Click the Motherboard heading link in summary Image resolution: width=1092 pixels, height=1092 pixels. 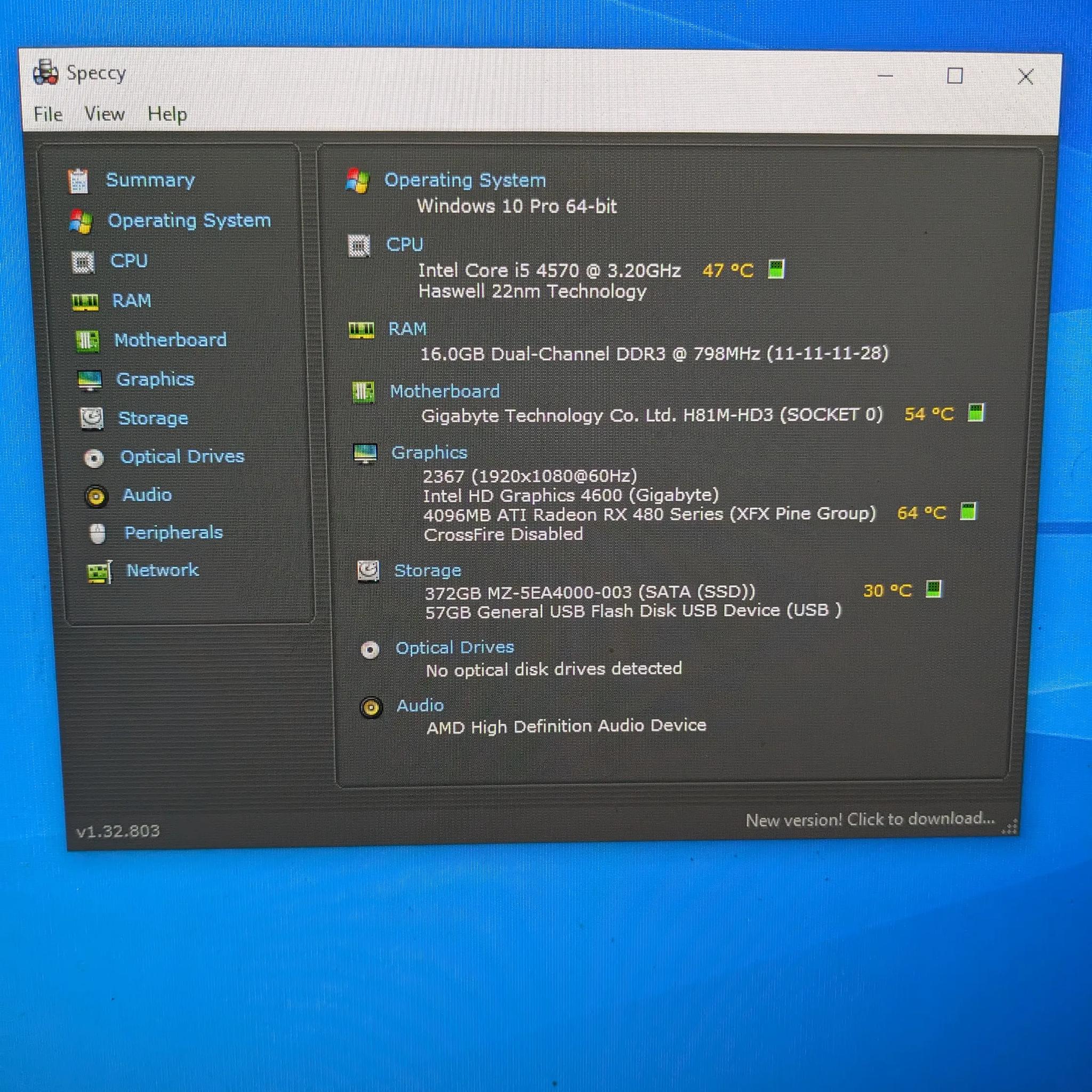(445, 391)
